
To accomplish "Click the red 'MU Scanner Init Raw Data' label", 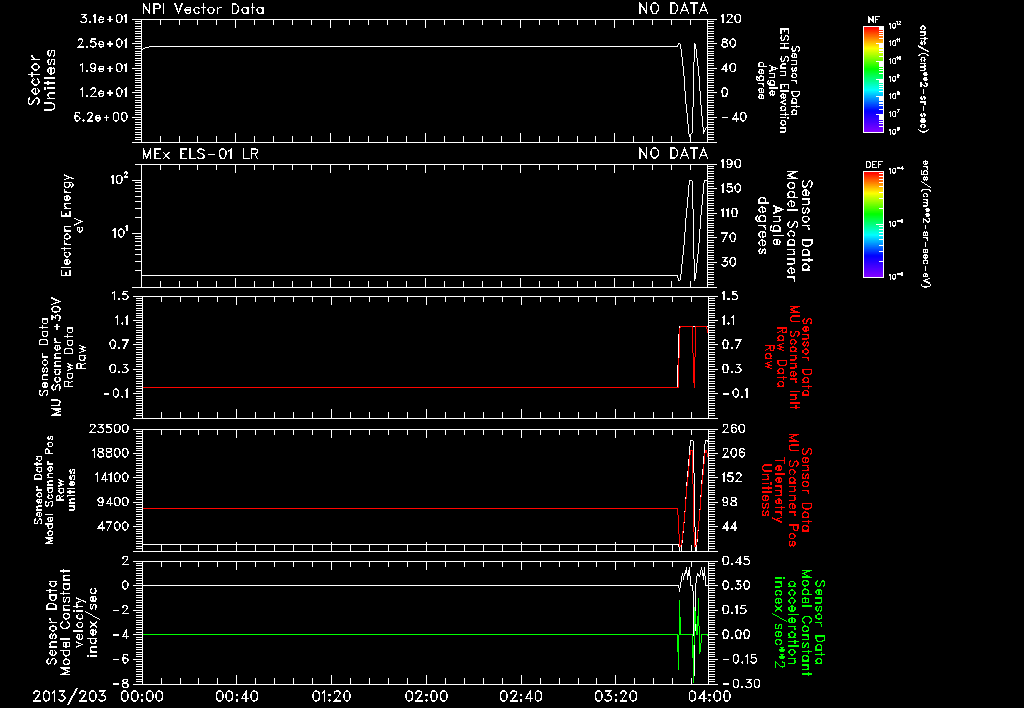I will click(788, 357).
